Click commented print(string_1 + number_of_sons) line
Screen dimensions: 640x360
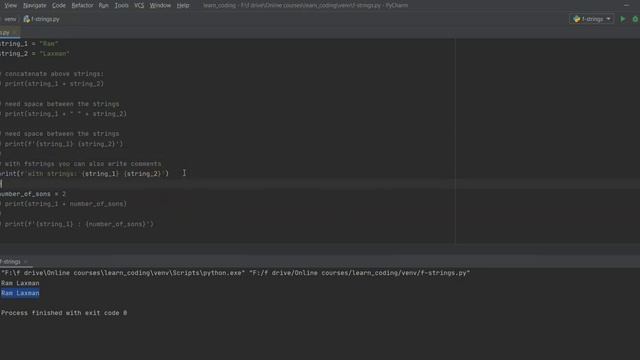(x=64, y=204)
